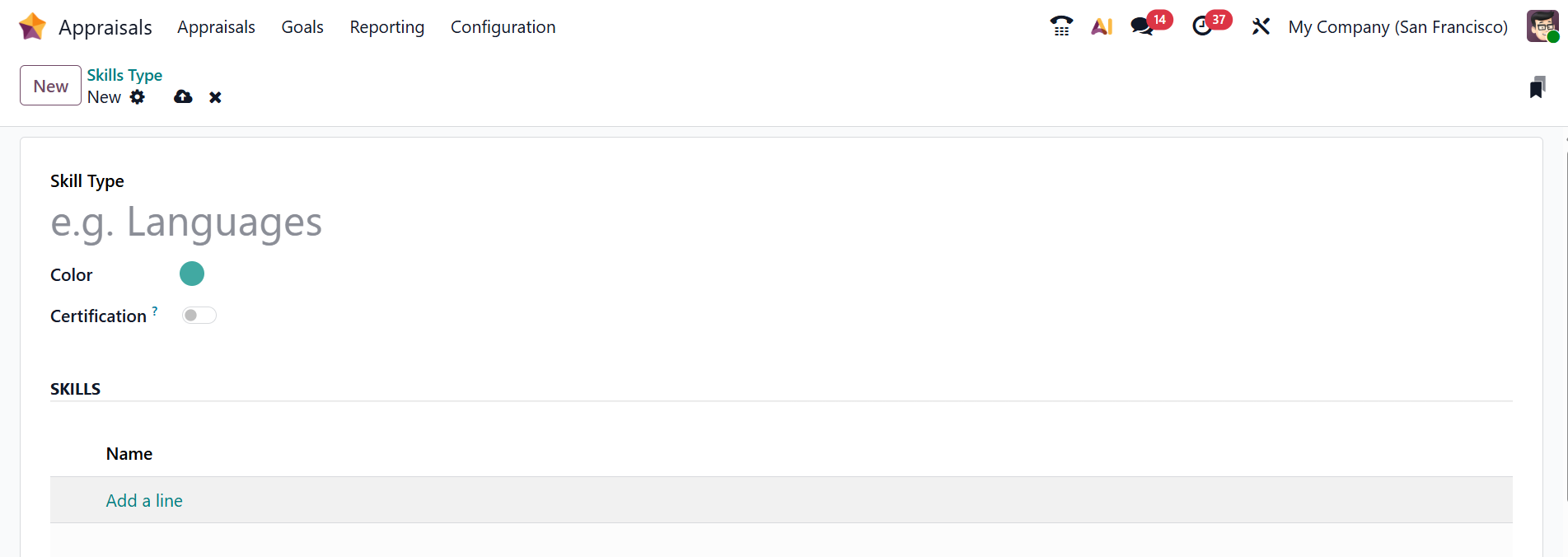Open the actions gear menu

click(x=138, y=97)
